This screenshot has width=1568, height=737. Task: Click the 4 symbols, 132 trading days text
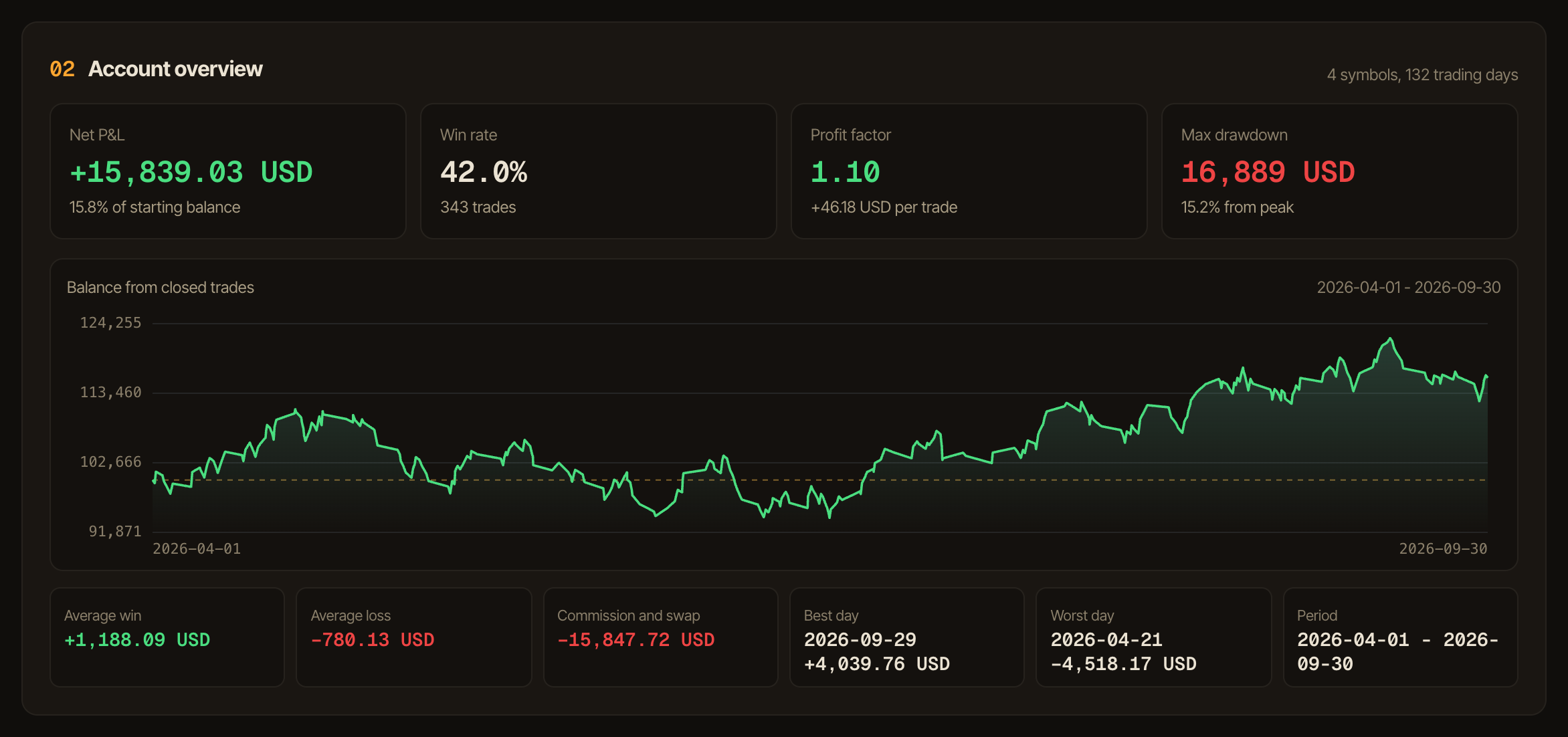click(1422, 75)
